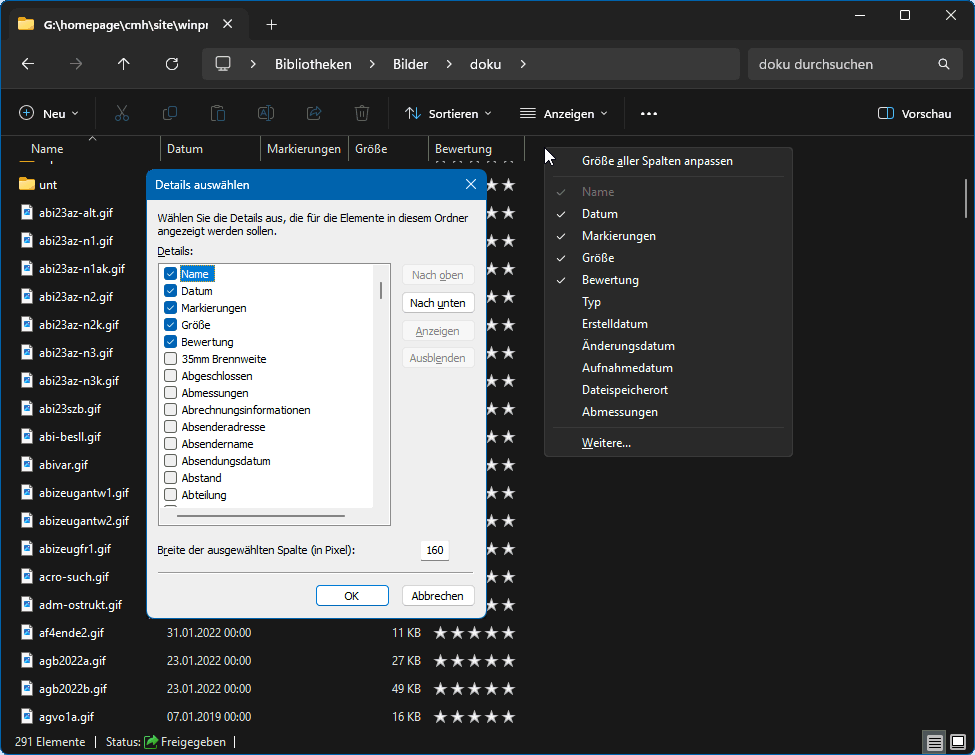Open the Sortieren dropdown

[x=448, y=114]
